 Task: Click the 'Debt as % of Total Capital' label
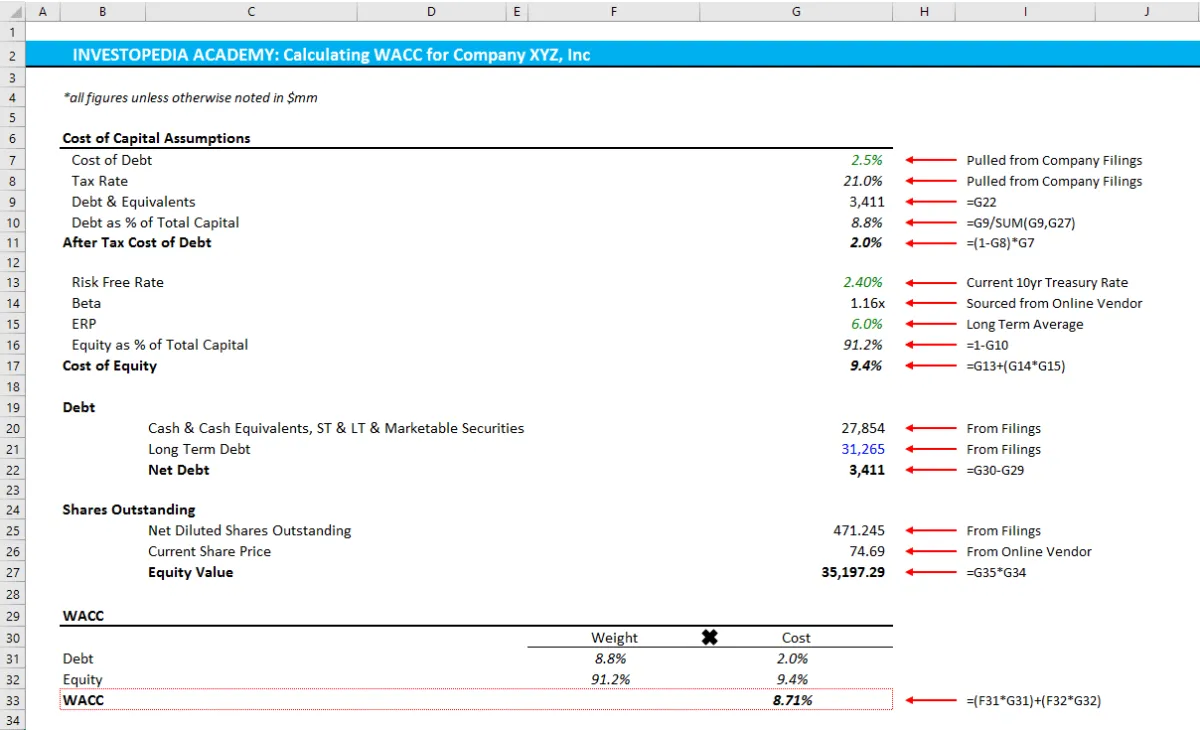coord(156,223)
